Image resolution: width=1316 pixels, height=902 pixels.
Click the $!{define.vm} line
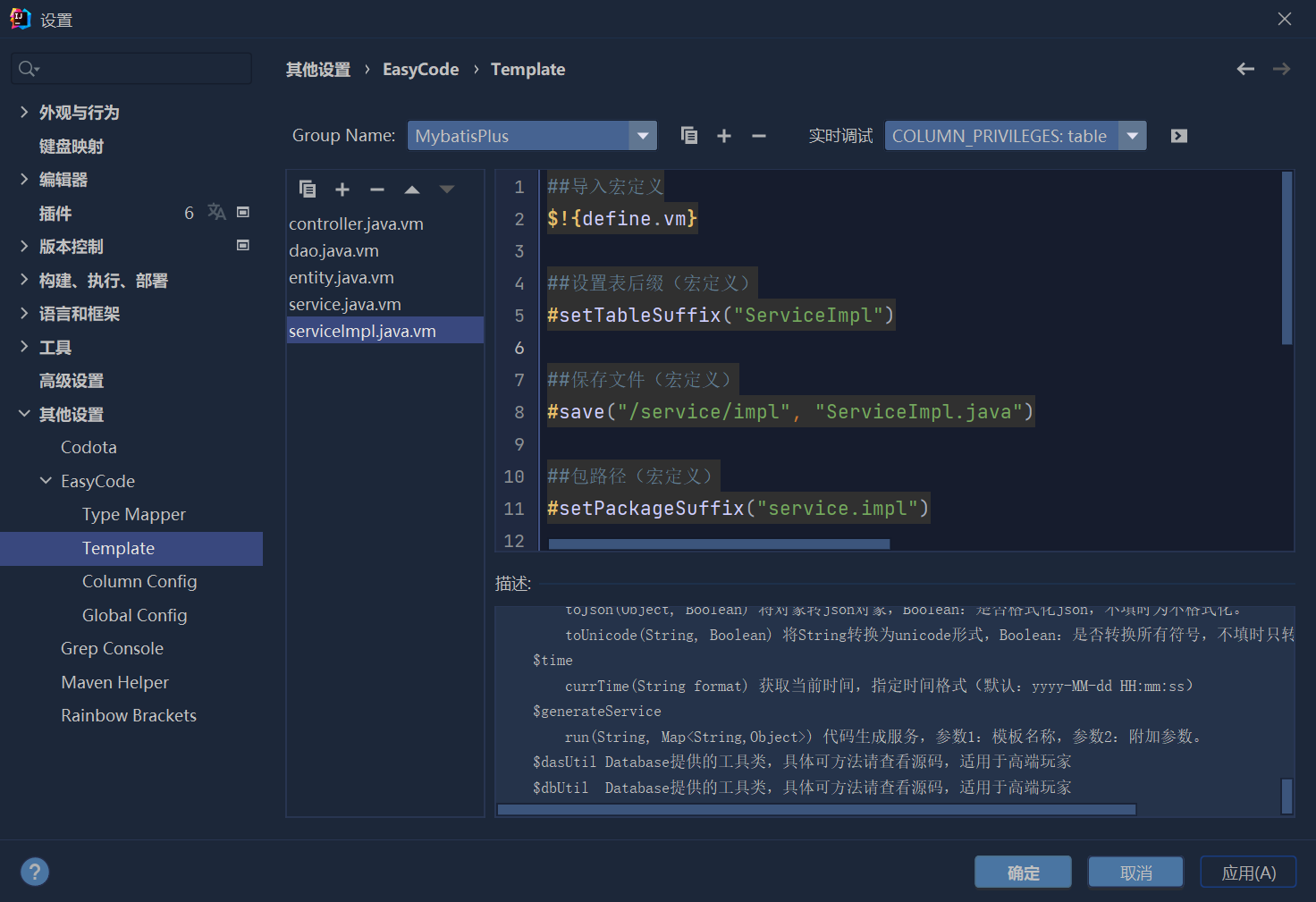click(x=622, y=218)
